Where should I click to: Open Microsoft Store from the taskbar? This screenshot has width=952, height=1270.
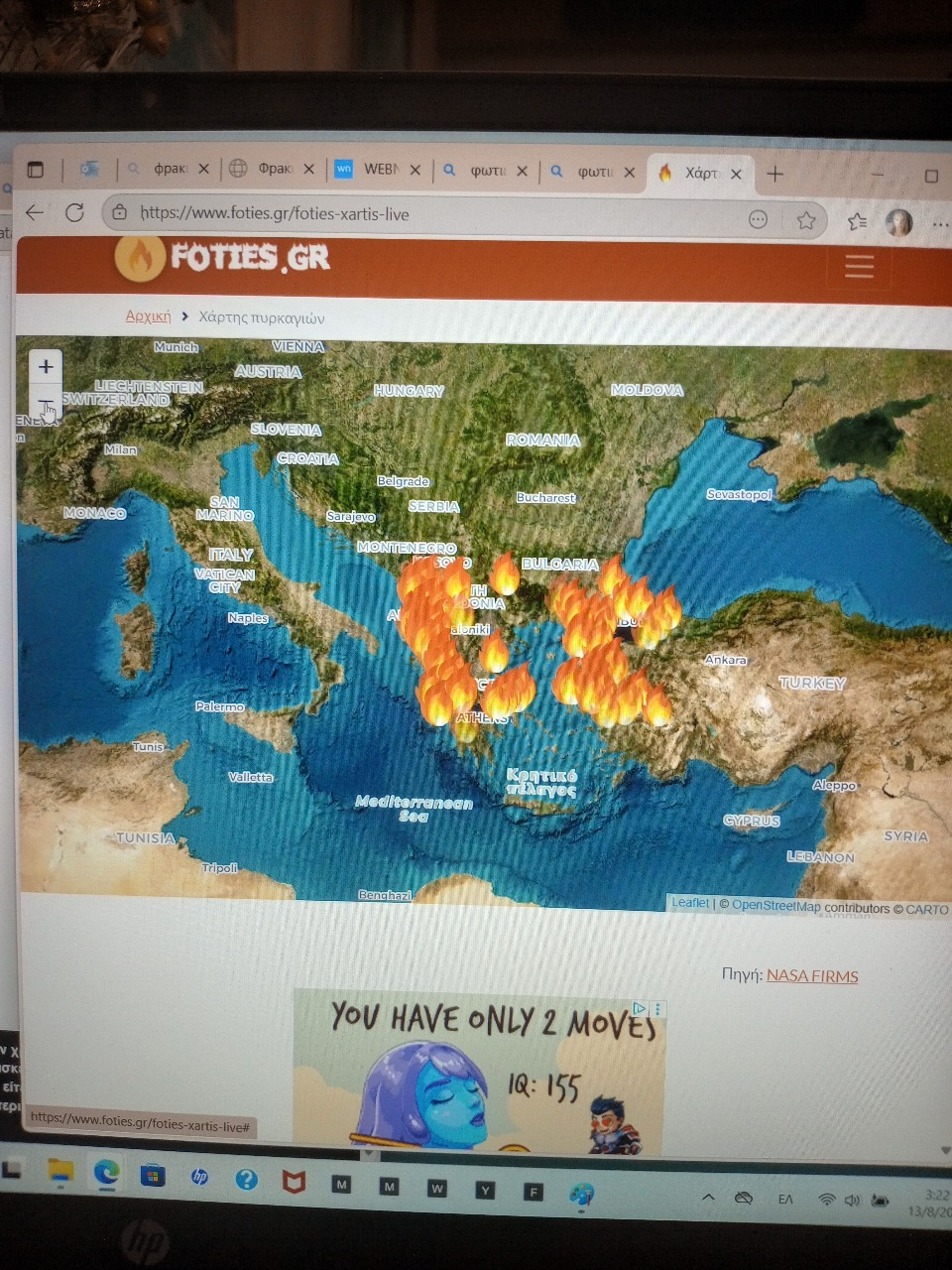click(x=152, y=1177)
